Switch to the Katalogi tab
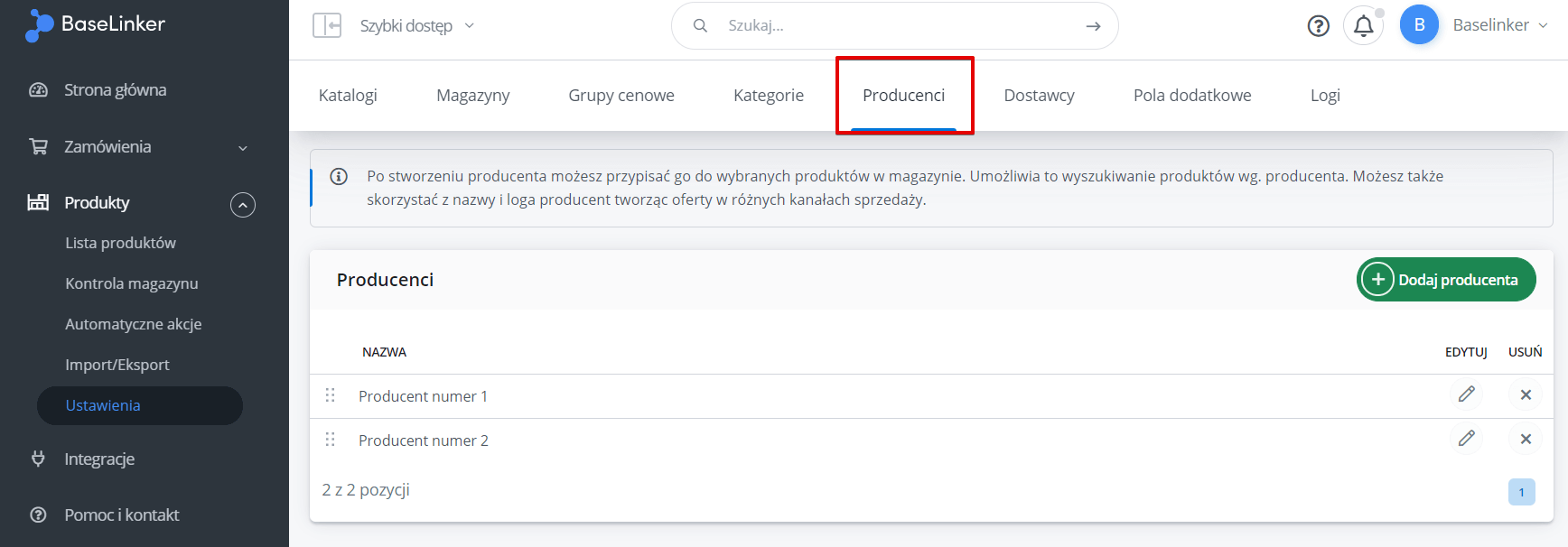1568x547 pixels. click(x=348, y=95)
